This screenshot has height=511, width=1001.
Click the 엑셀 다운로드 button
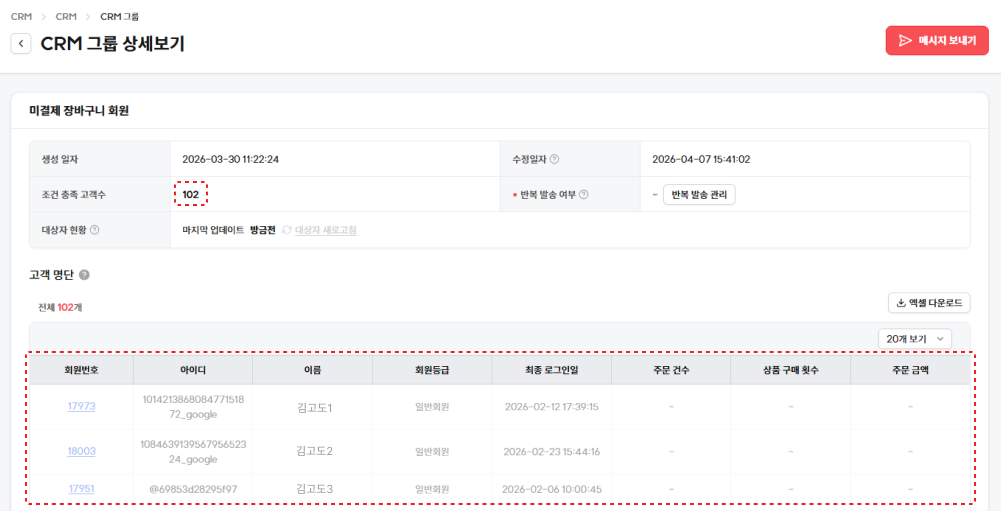pos(929,303)
